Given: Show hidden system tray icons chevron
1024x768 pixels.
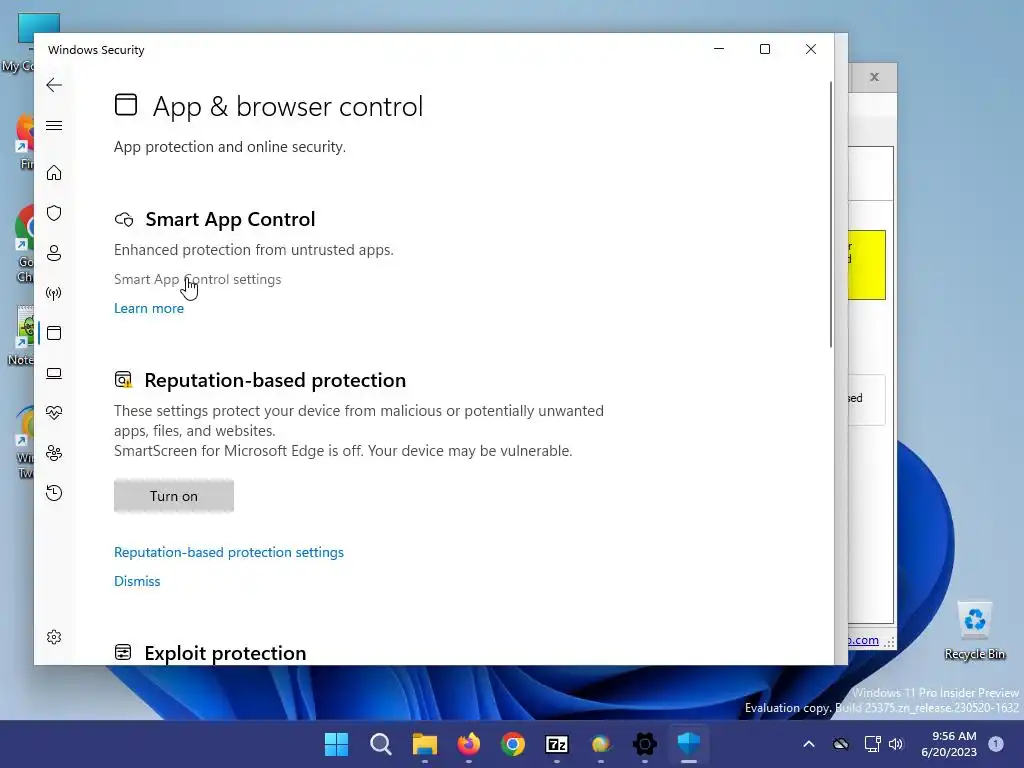Looking at the screenshot, I should 808,744.
